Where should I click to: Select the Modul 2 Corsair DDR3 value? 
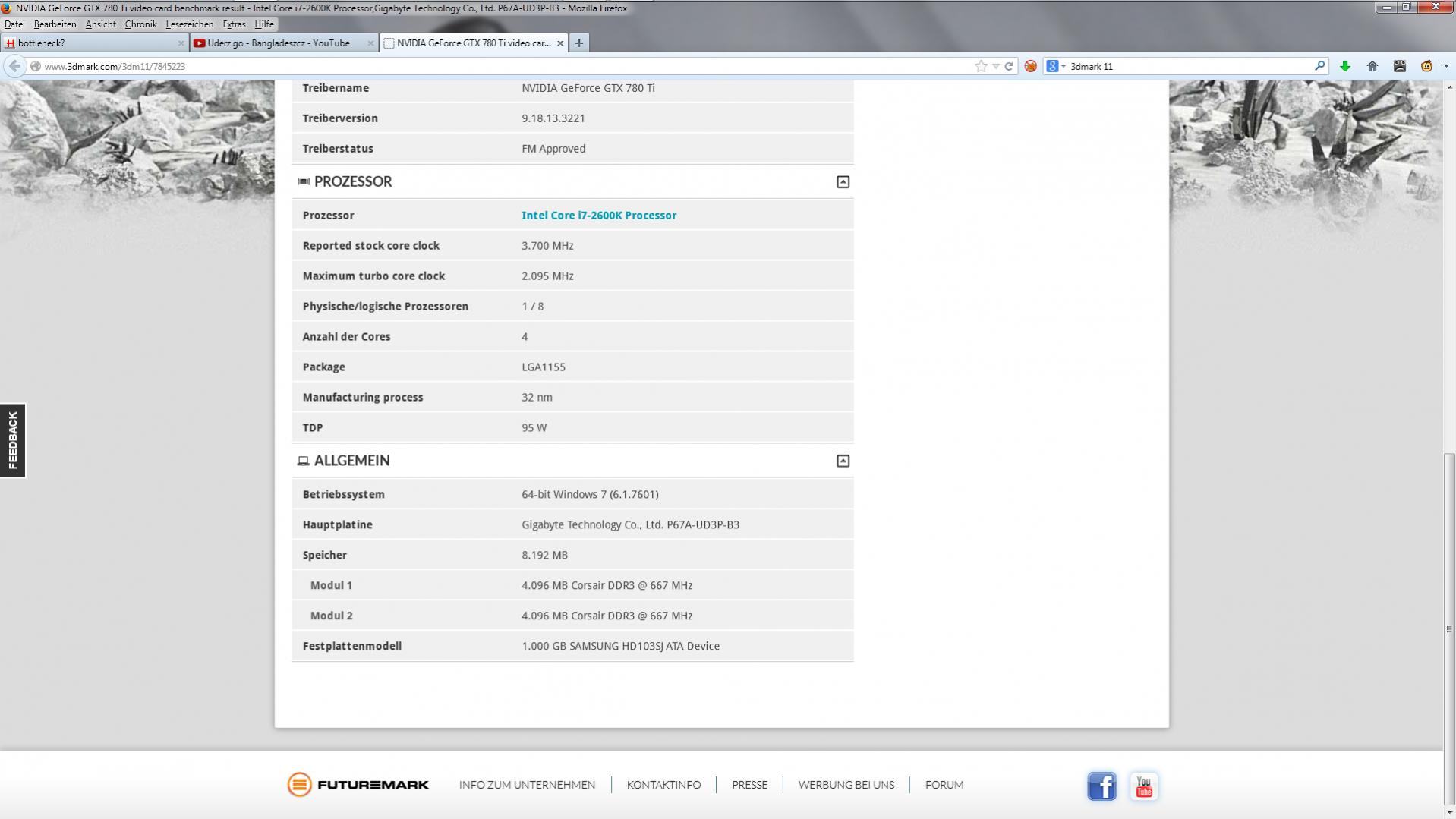[x=607, y=616]
